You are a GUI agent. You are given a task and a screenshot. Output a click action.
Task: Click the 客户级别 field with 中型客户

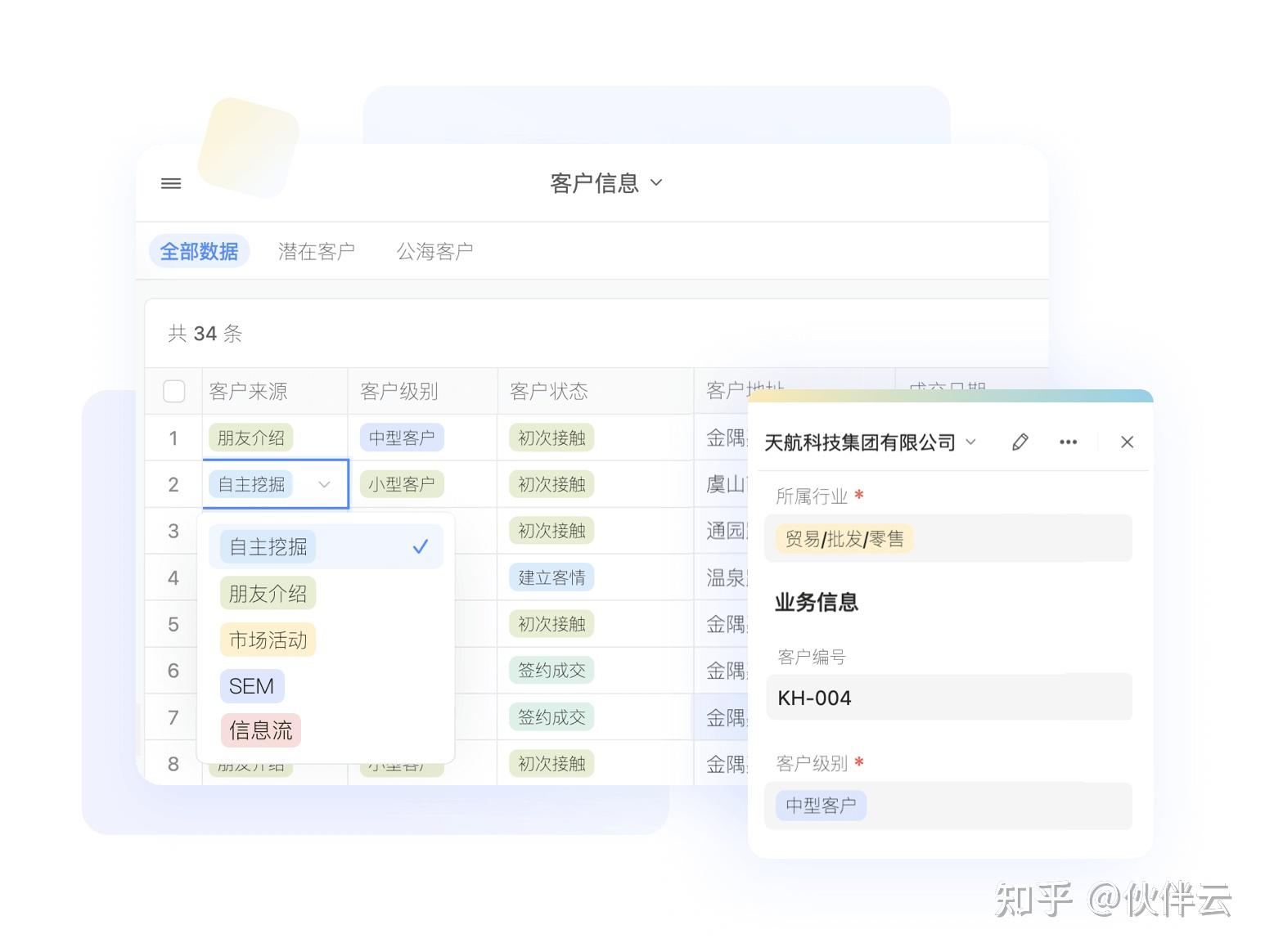tap(948, 806)
